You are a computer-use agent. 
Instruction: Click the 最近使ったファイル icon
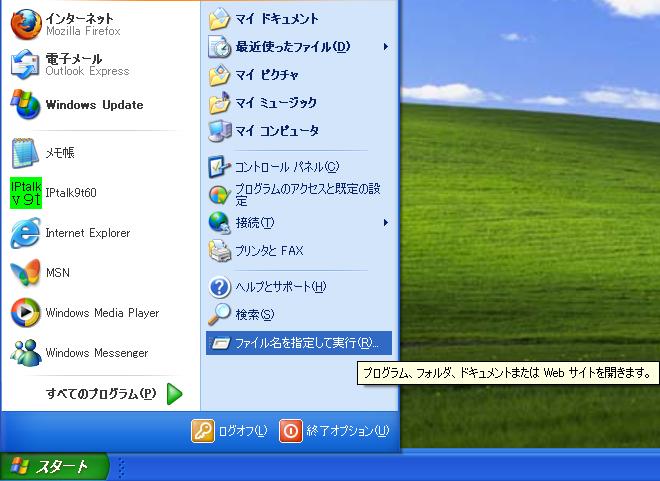[x=219, y=47]
